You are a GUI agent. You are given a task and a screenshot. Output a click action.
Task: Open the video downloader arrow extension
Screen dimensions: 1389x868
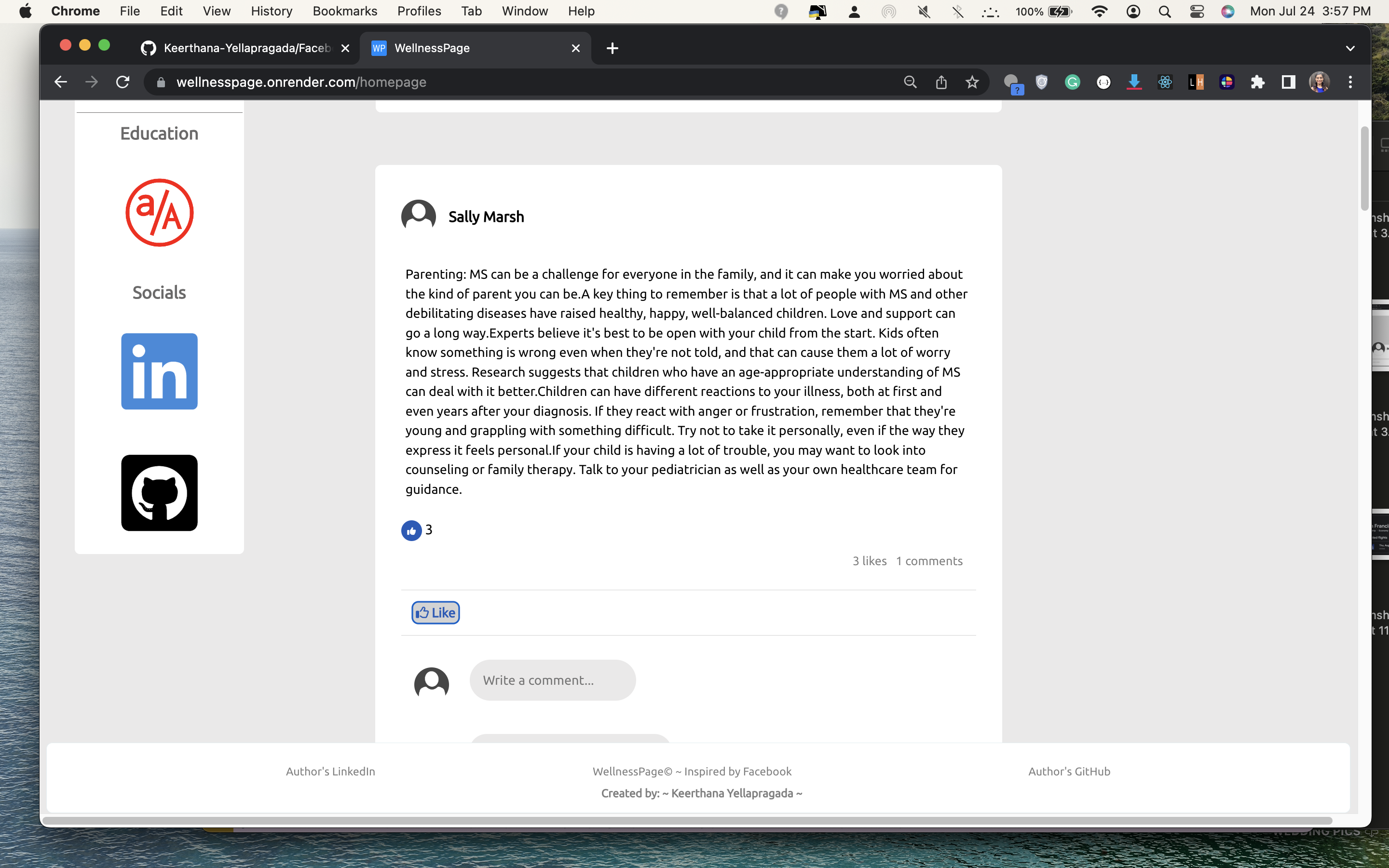pos(1134,82)
